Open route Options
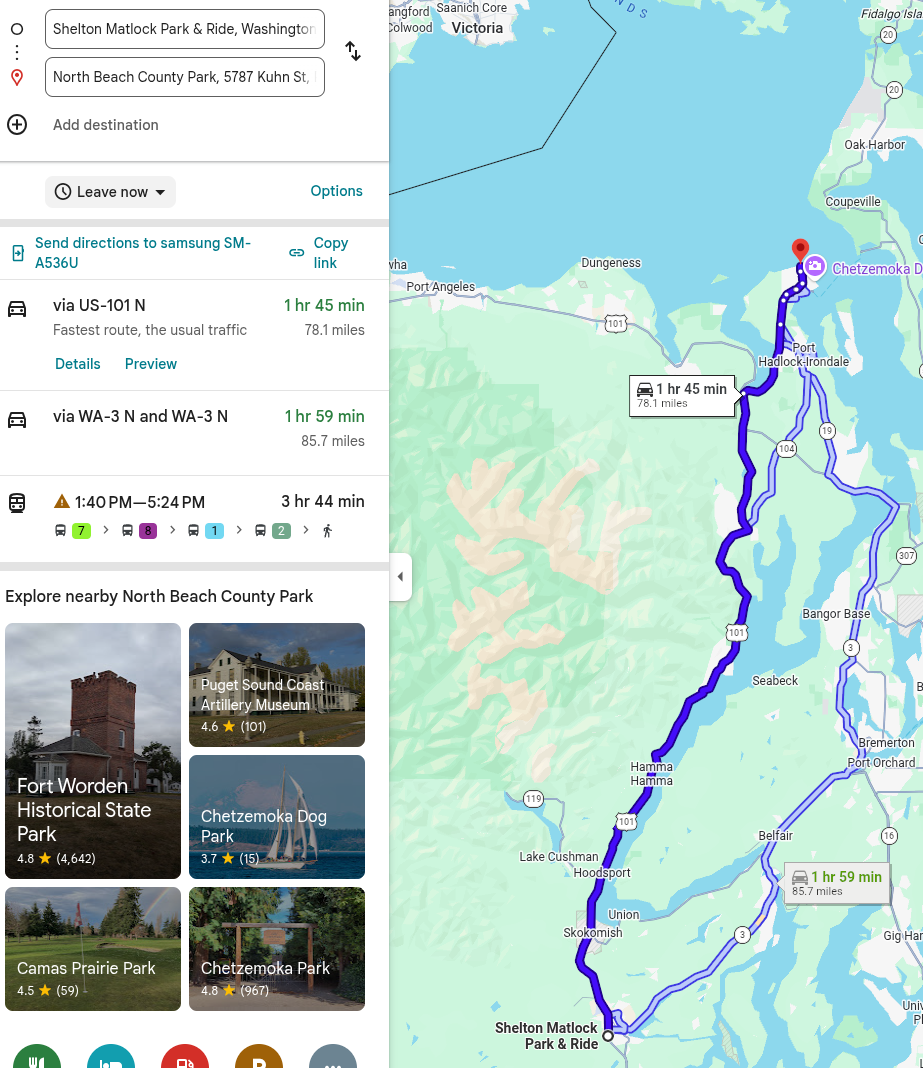The image size is (923, 1068). coord(336,191)
